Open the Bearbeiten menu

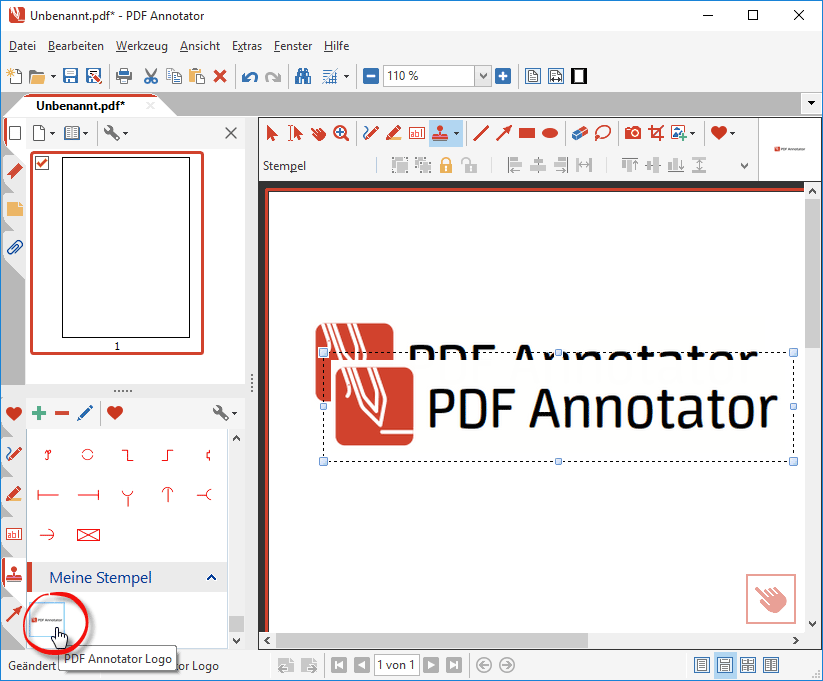(76, 46)
